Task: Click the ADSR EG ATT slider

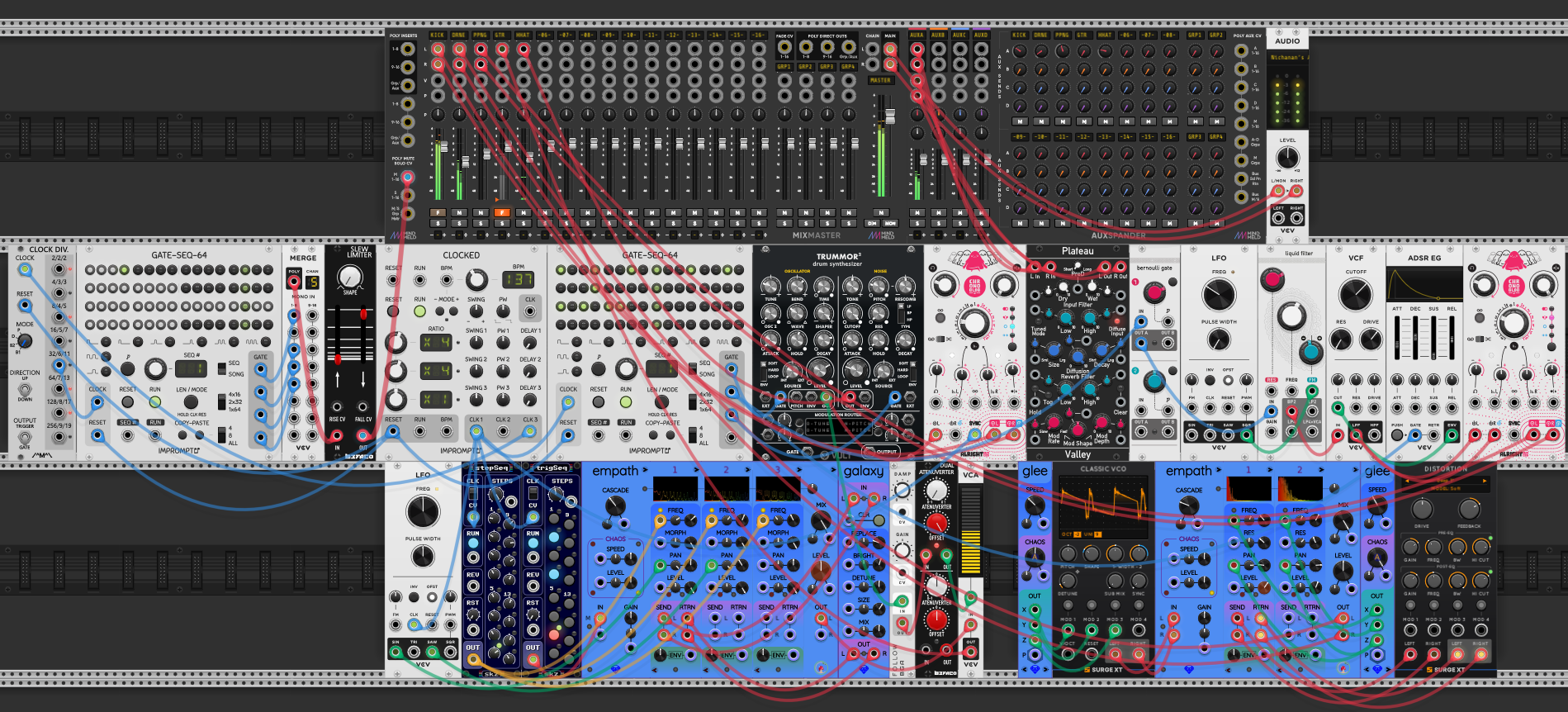Action: coord(1397,337)
